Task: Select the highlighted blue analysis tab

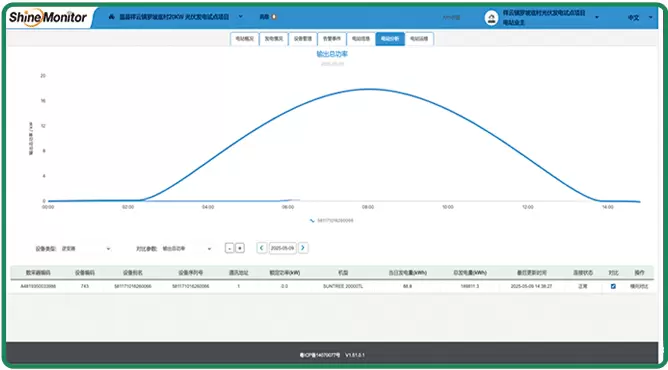Action: tap(390, 39)
